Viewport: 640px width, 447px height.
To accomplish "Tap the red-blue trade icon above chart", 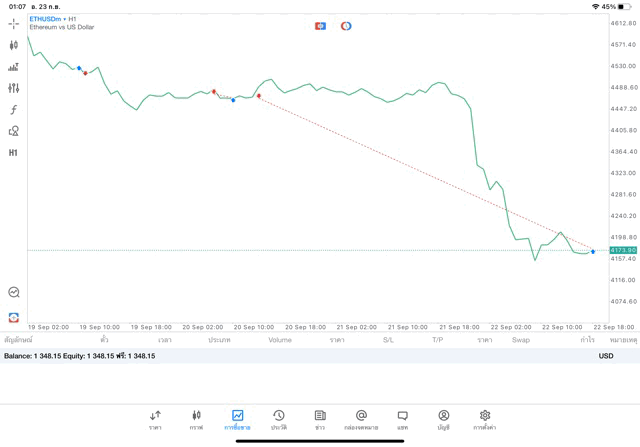I will pyautogui.click(x=320, y=26).
